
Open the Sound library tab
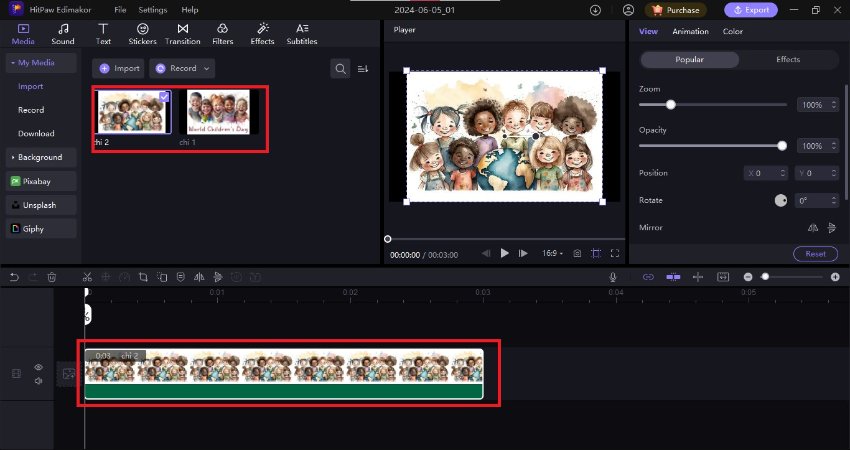coord(63,34)
